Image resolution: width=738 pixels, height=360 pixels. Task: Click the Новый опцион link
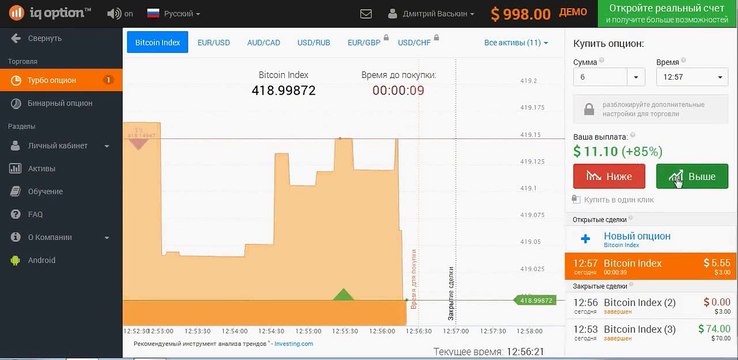637,236
